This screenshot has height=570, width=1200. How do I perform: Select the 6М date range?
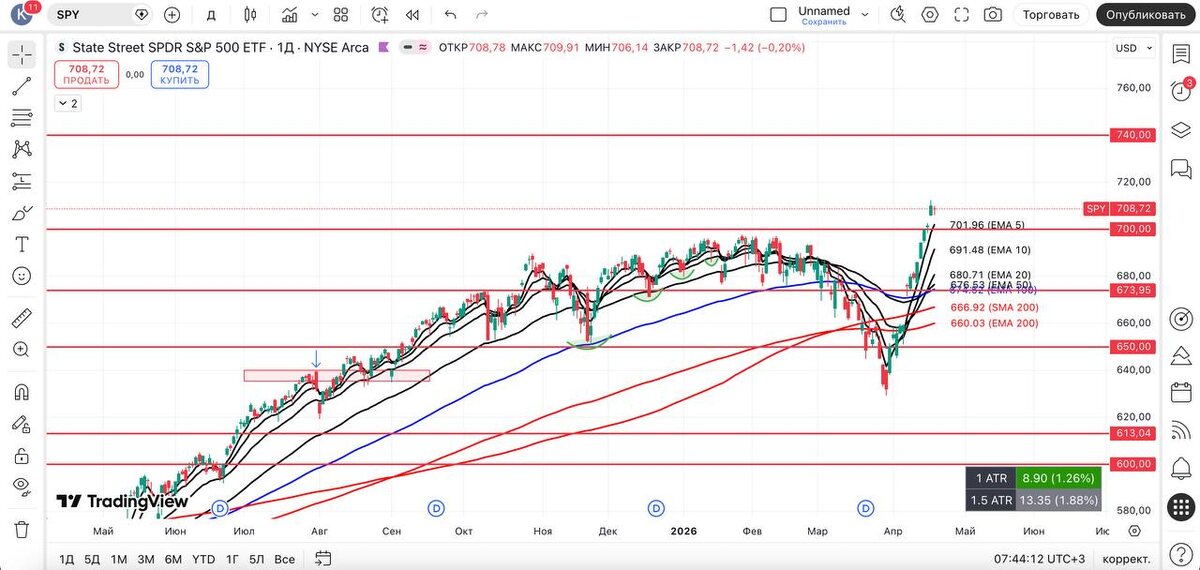pyautogui.click(x=173, y=559)
